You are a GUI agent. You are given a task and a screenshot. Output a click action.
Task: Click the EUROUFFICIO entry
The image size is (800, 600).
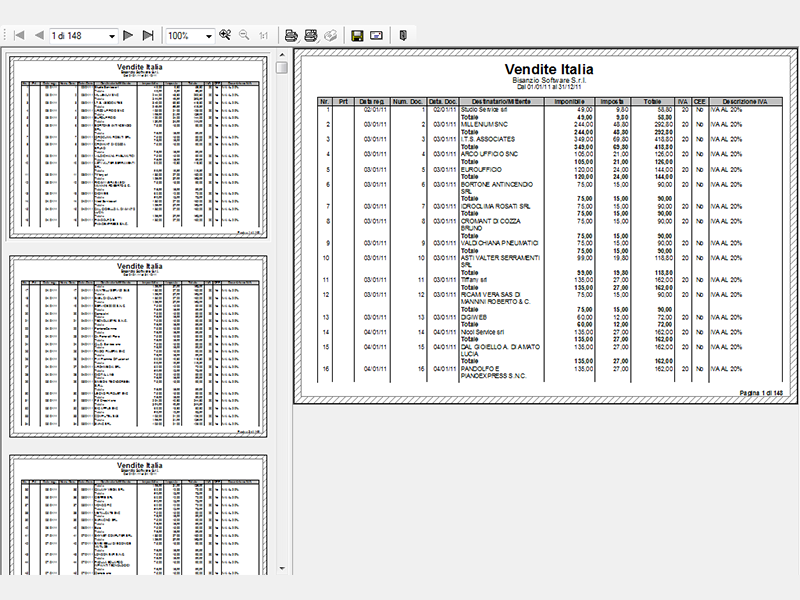tap(481, 169)
